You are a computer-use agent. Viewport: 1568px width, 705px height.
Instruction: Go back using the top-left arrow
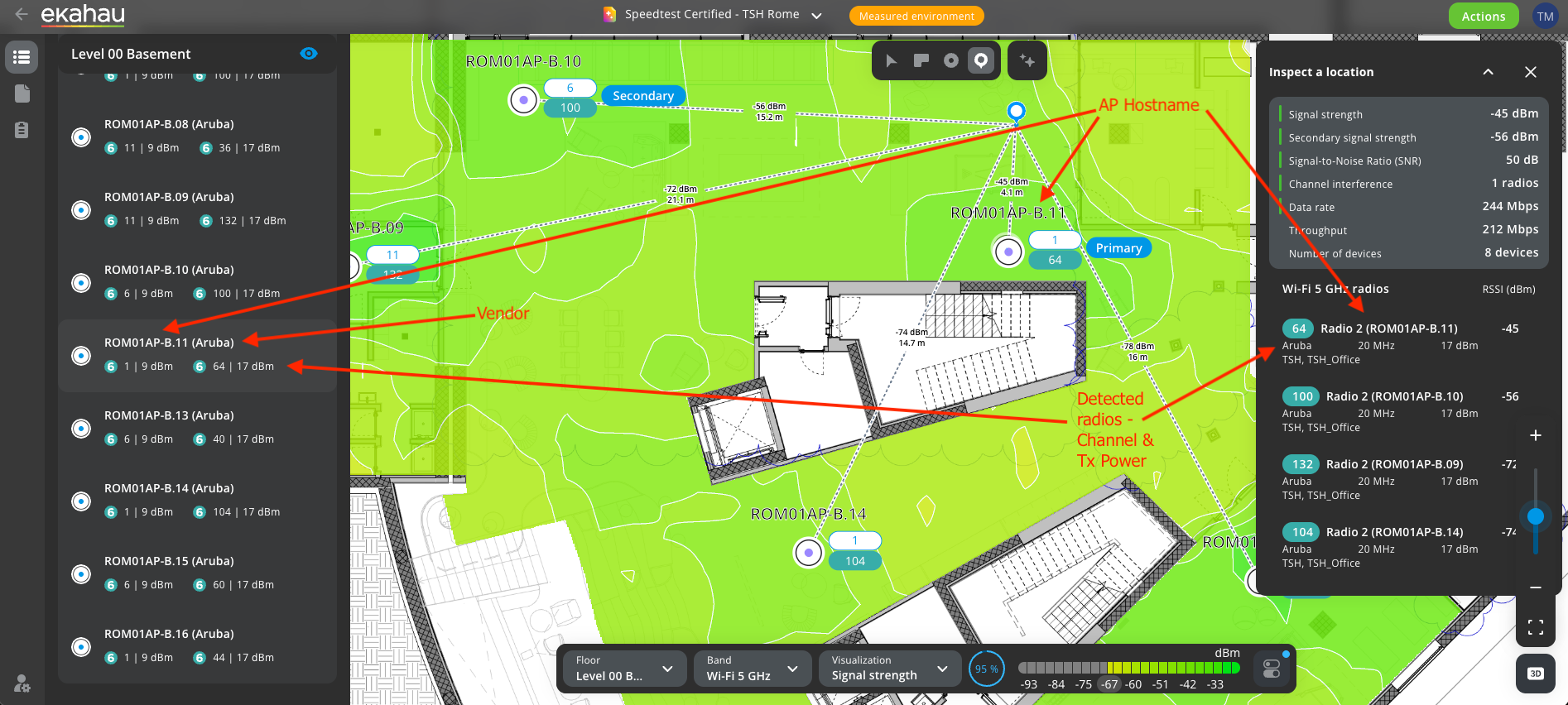pyautogui.click(x=22, y=14)
